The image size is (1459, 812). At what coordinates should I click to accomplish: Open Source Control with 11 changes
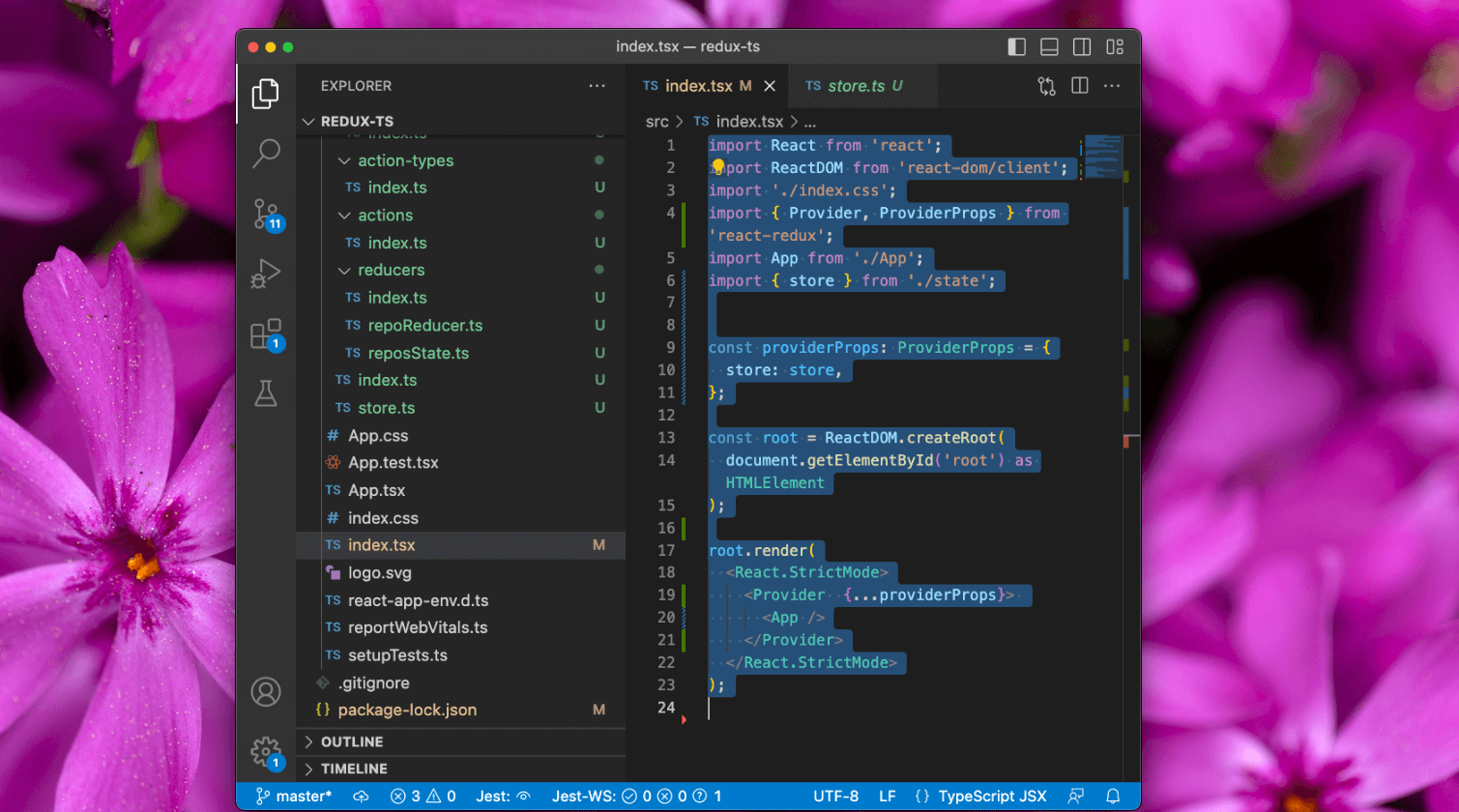(x=266, y=214)
